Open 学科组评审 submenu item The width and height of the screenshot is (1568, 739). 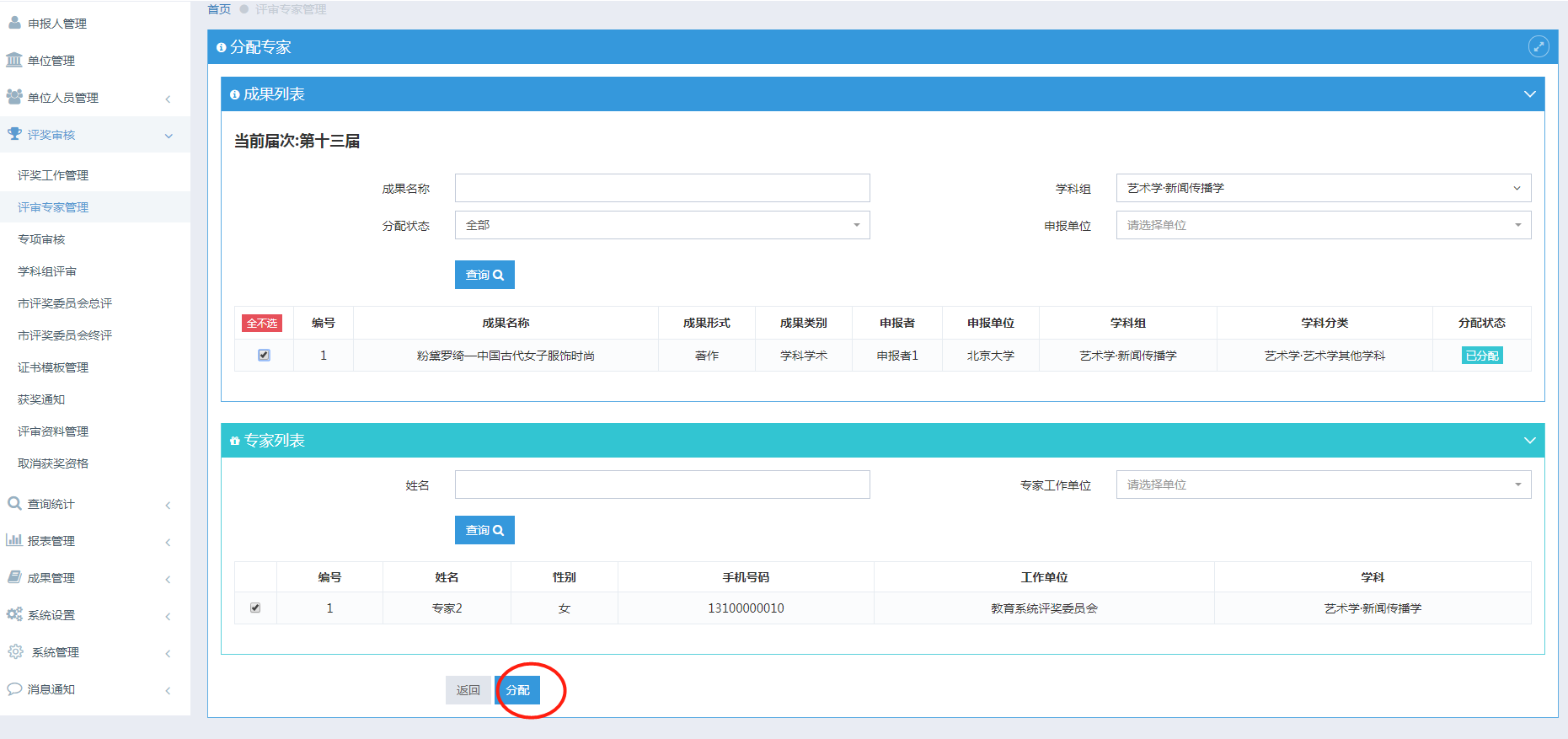point(47,271)
